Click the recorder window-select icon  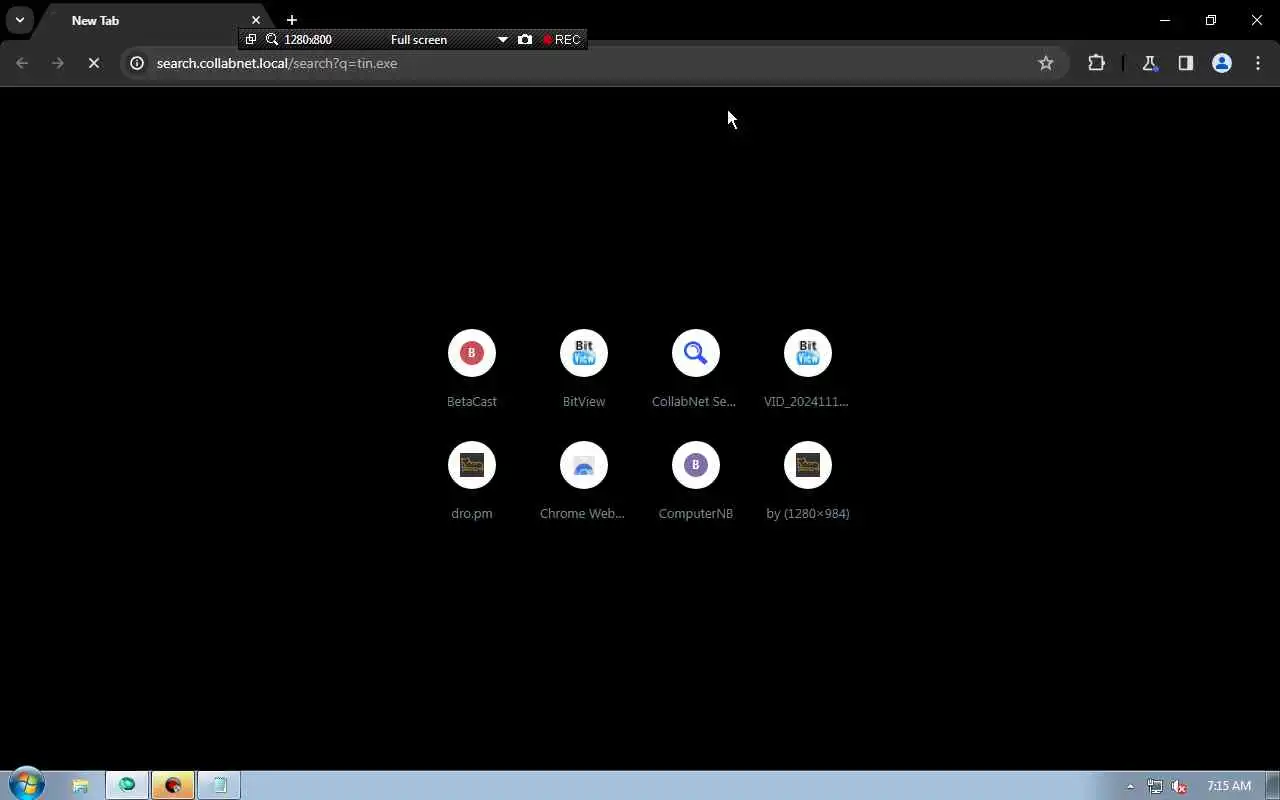coord(251,39)
